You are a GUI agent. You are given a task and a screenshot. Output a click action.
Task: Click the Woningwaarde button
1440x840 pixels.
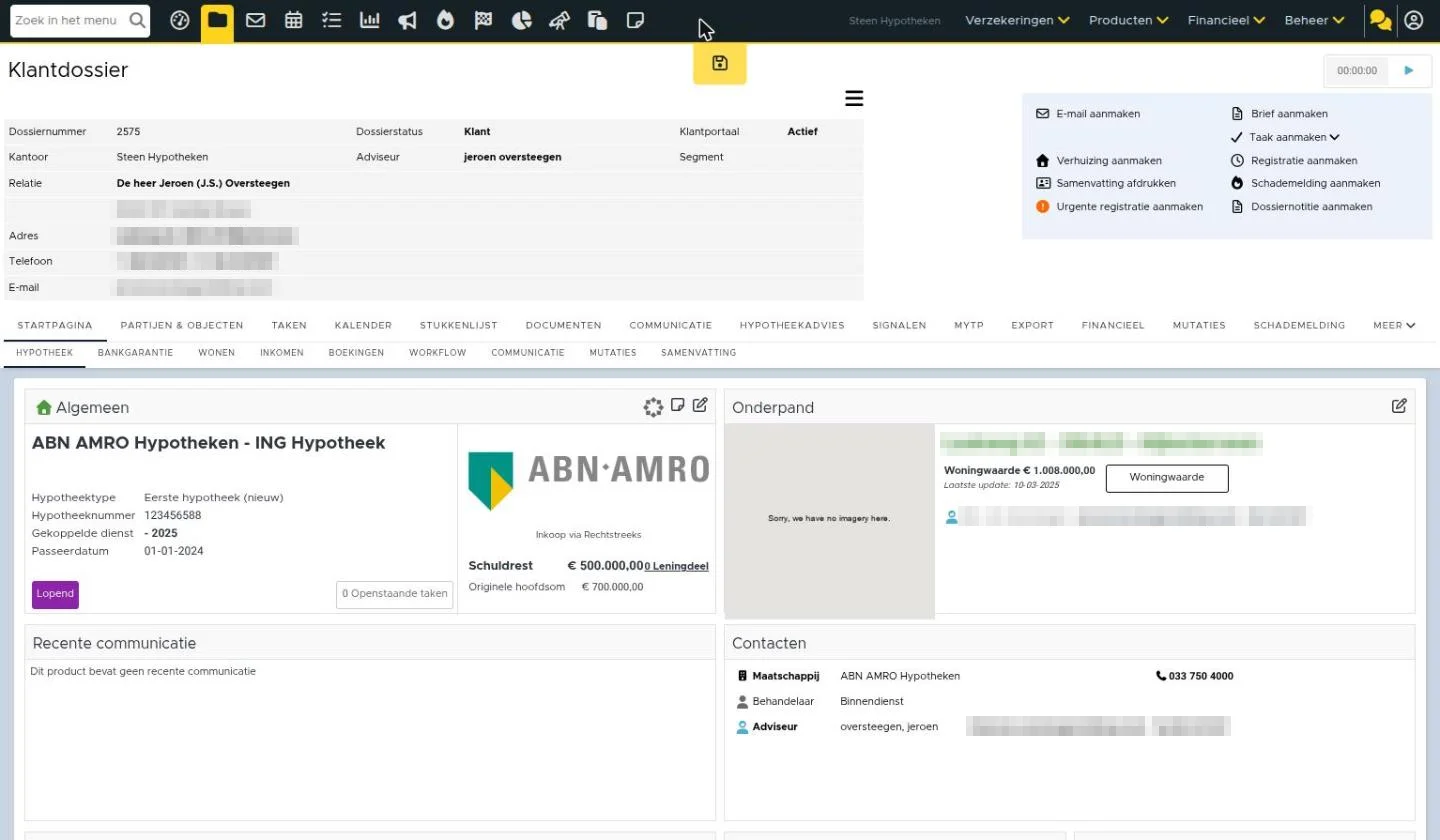(1167, 478)
